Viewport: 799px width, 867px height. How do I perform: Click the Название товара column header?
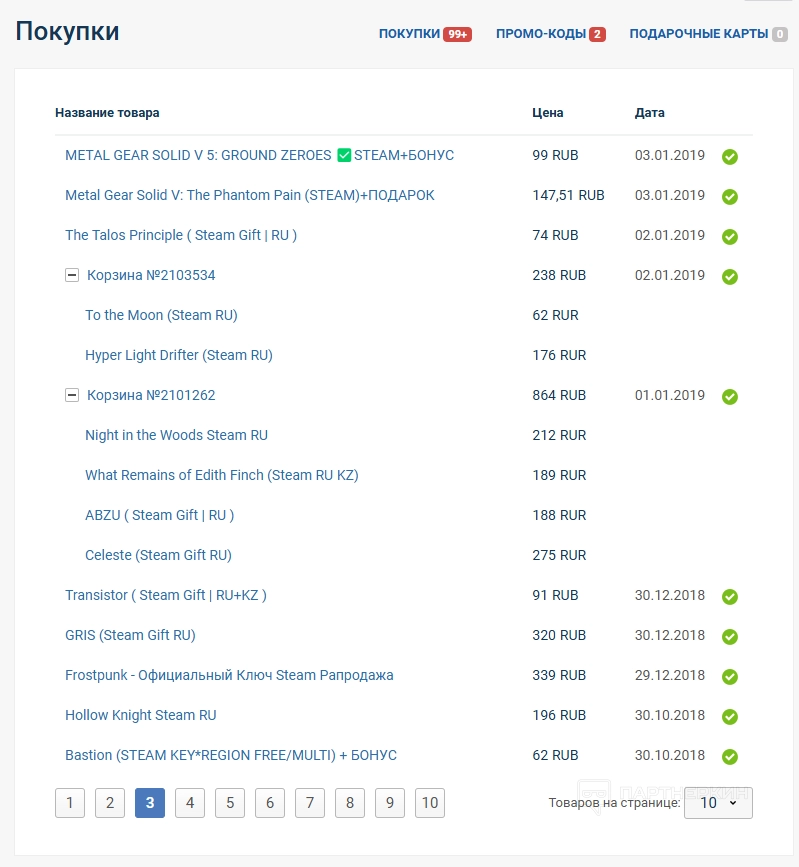(x=107, y=113)
